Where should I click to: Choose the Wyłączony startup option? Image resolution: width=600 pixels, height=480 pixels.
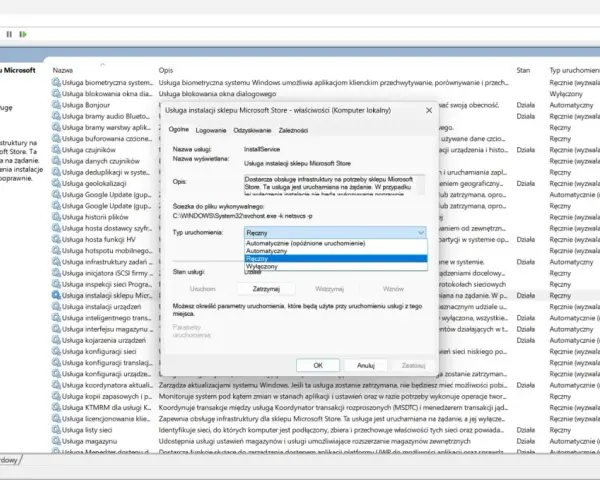(336, 266)
